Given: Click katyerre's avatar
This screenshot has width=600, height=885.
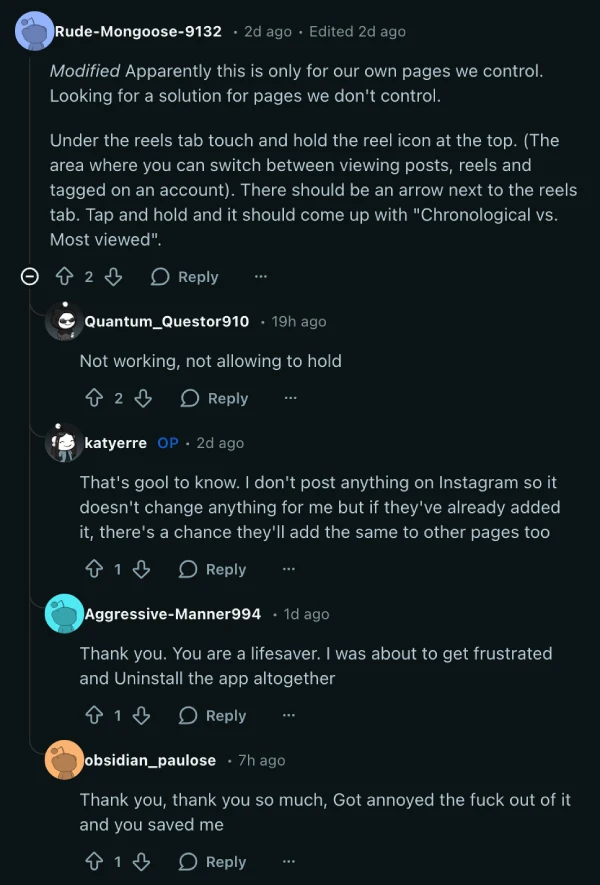Looking at the screenshot, I should [x=63, y=442].
